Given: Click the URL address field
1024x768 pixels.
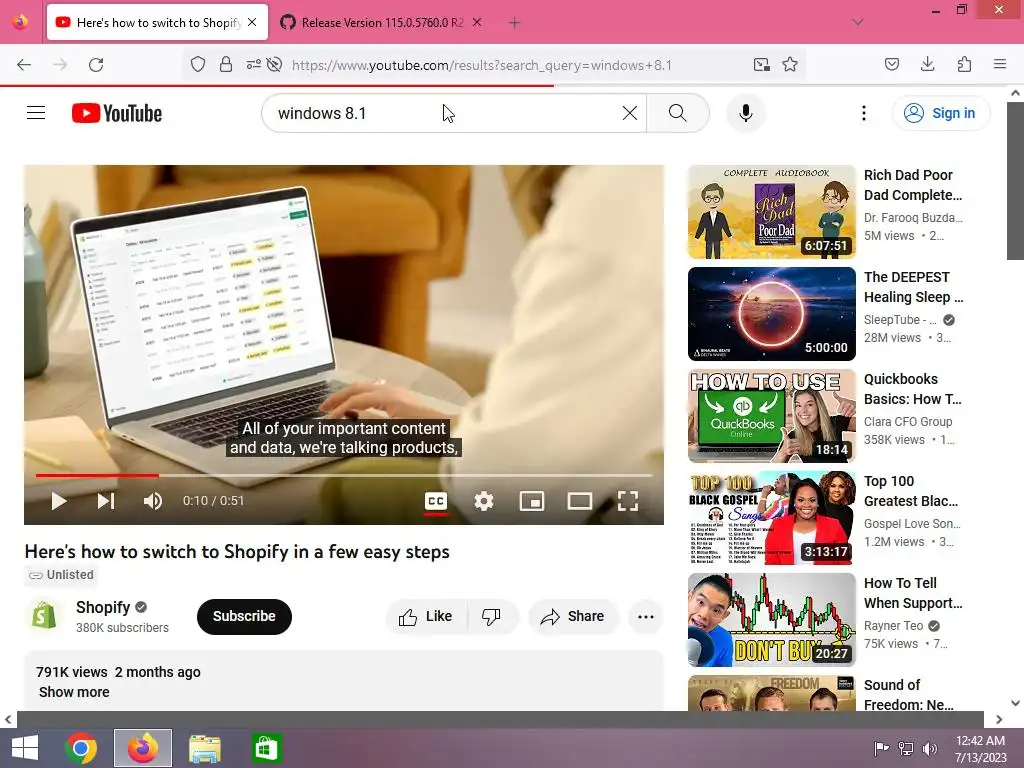Looking at the screenshot, I should [481, 65].
